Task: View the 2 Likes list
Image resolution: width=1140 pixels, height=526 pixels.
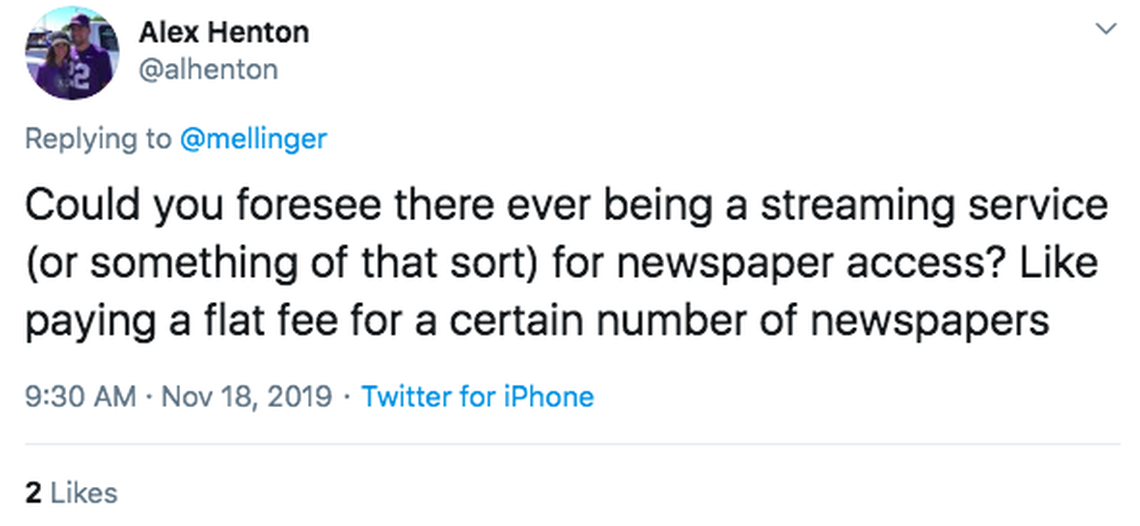Action: click(x=70, y=492)
